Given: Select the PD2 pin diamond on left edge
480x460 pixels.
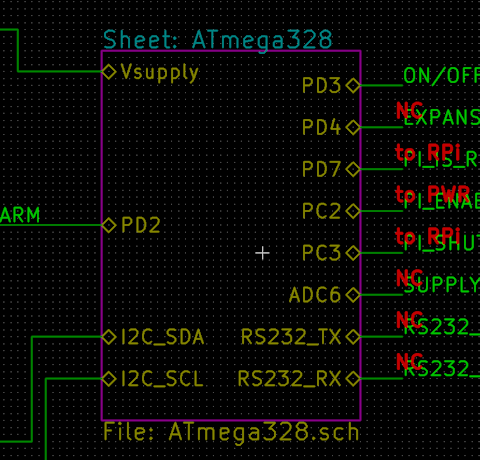Looking at the screenshot, I should click(109, 225).
